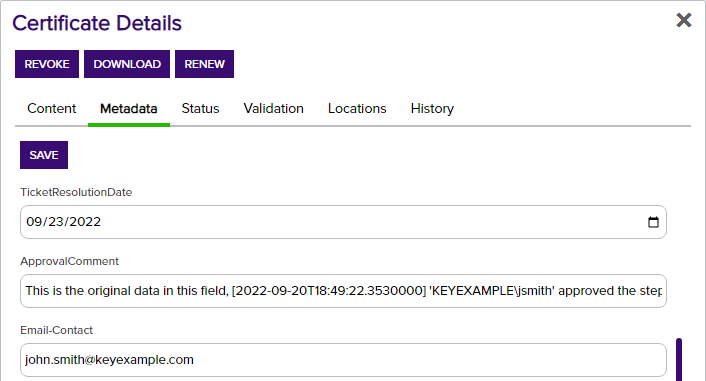The height and width of the screenshot is (381, 706).
Task: Open the calendar picker for TicketResolutionDate
Action: click(x=653, y=222)
